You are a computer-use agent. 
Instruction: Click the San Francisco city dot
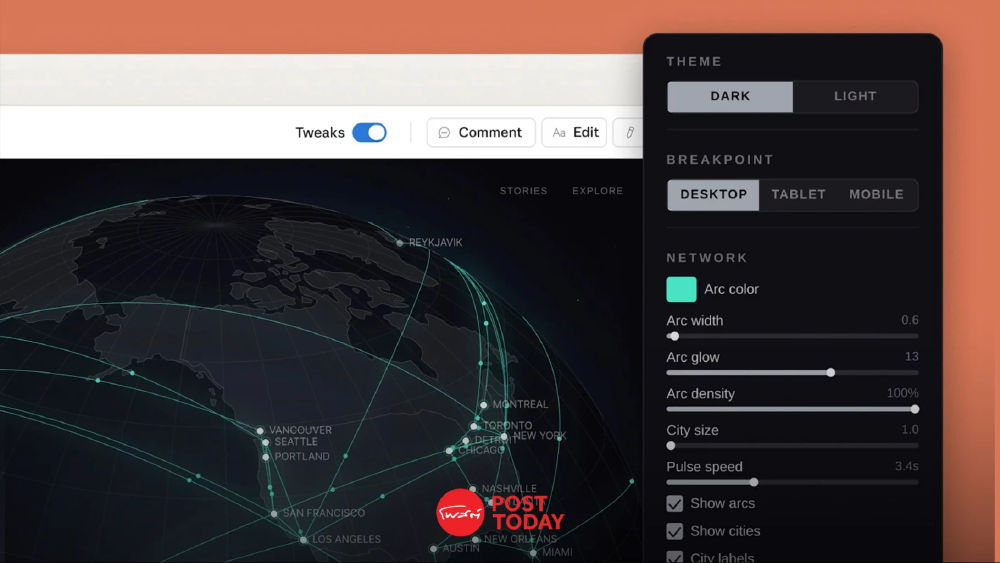click(x=274, y=513)
